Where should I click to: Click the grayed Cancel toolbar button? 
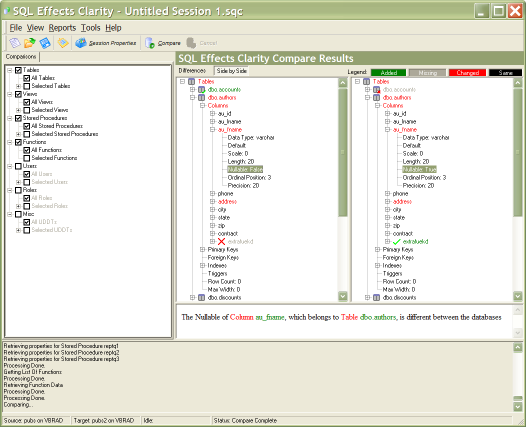[202, 43]
